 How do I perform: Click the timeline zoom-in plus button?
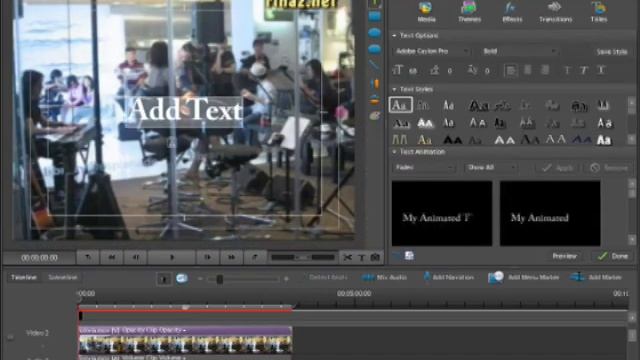286,279
